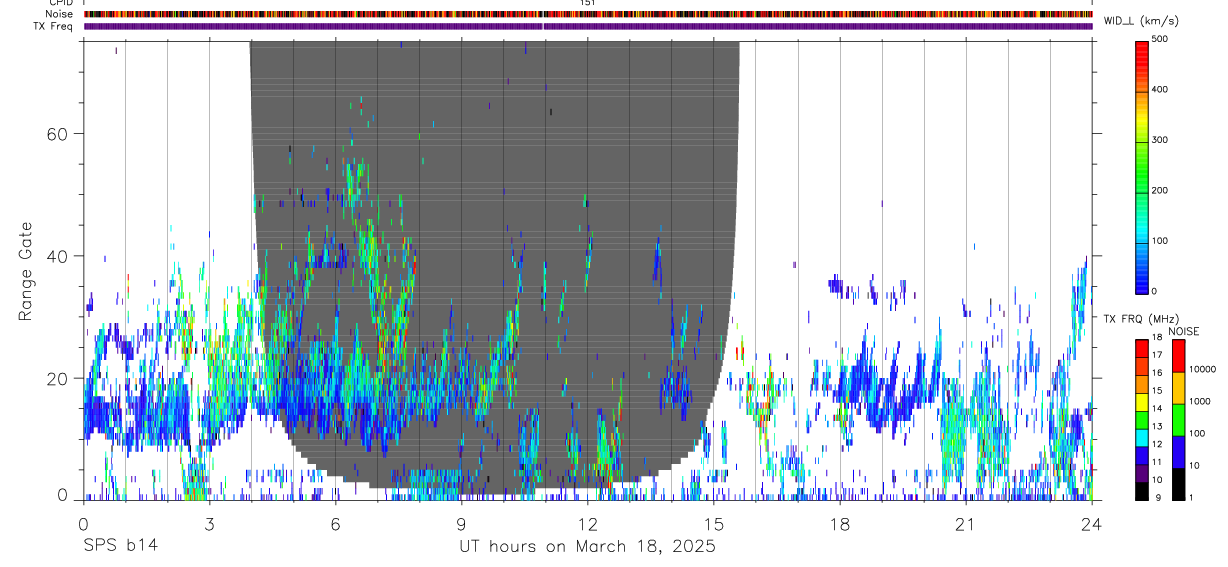Click the 'NOISE' legend title
Screen dimensions: 1228x567
[1183, 331]
